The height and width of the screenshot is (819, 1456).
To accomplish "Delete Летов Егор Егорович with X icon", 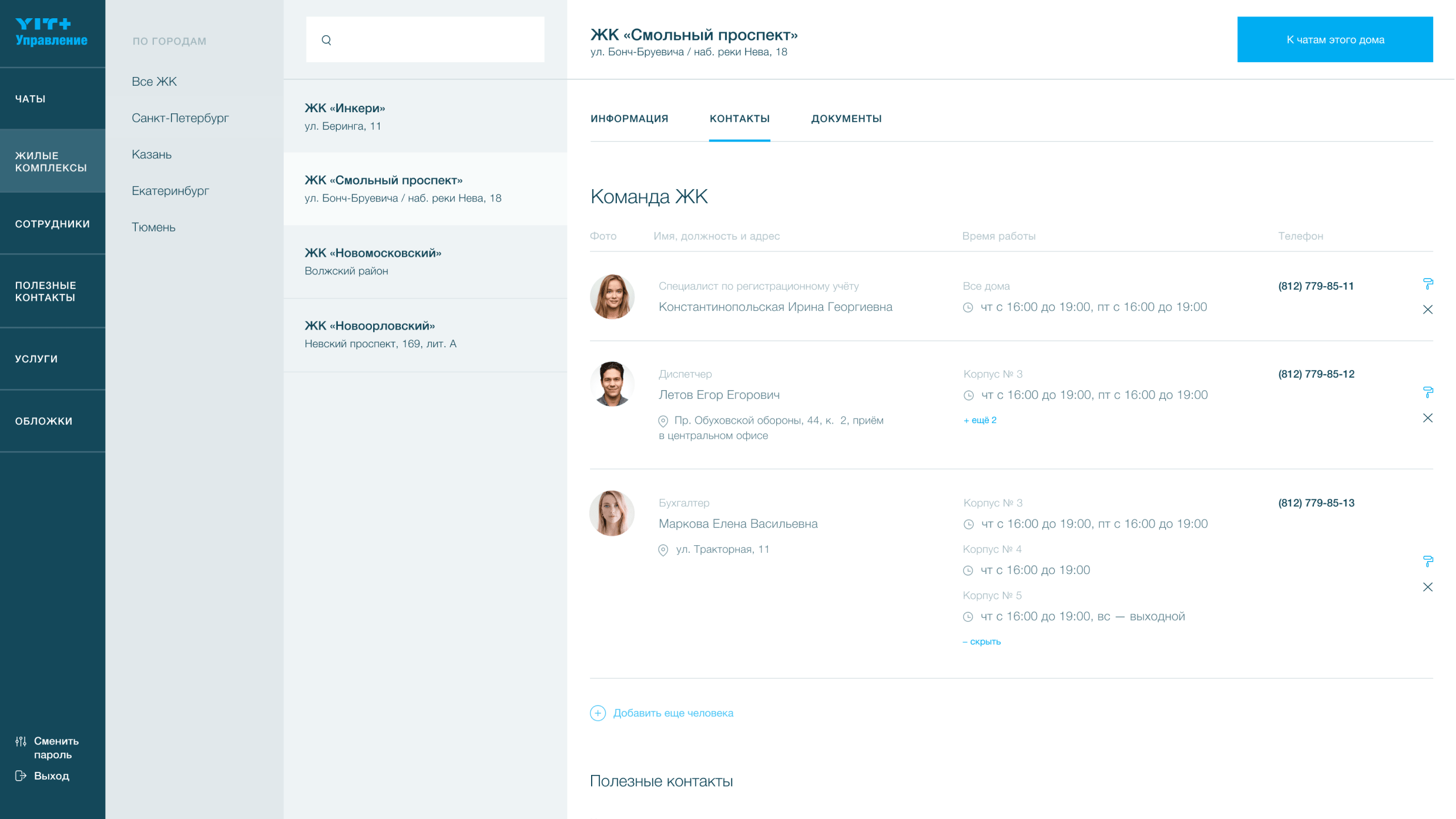I will pyautogui.click(x=1428, y=418).
